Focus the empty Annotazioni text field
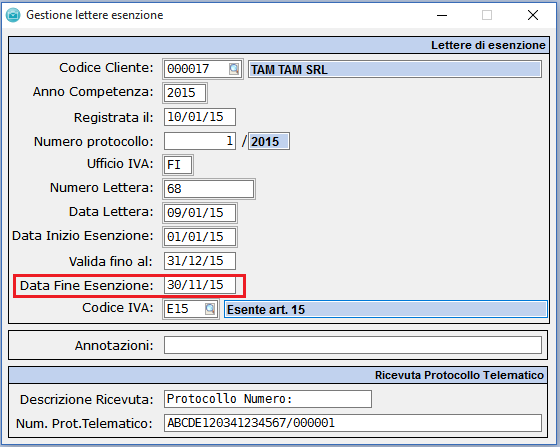The image size is (560, 447). [353, 345]
